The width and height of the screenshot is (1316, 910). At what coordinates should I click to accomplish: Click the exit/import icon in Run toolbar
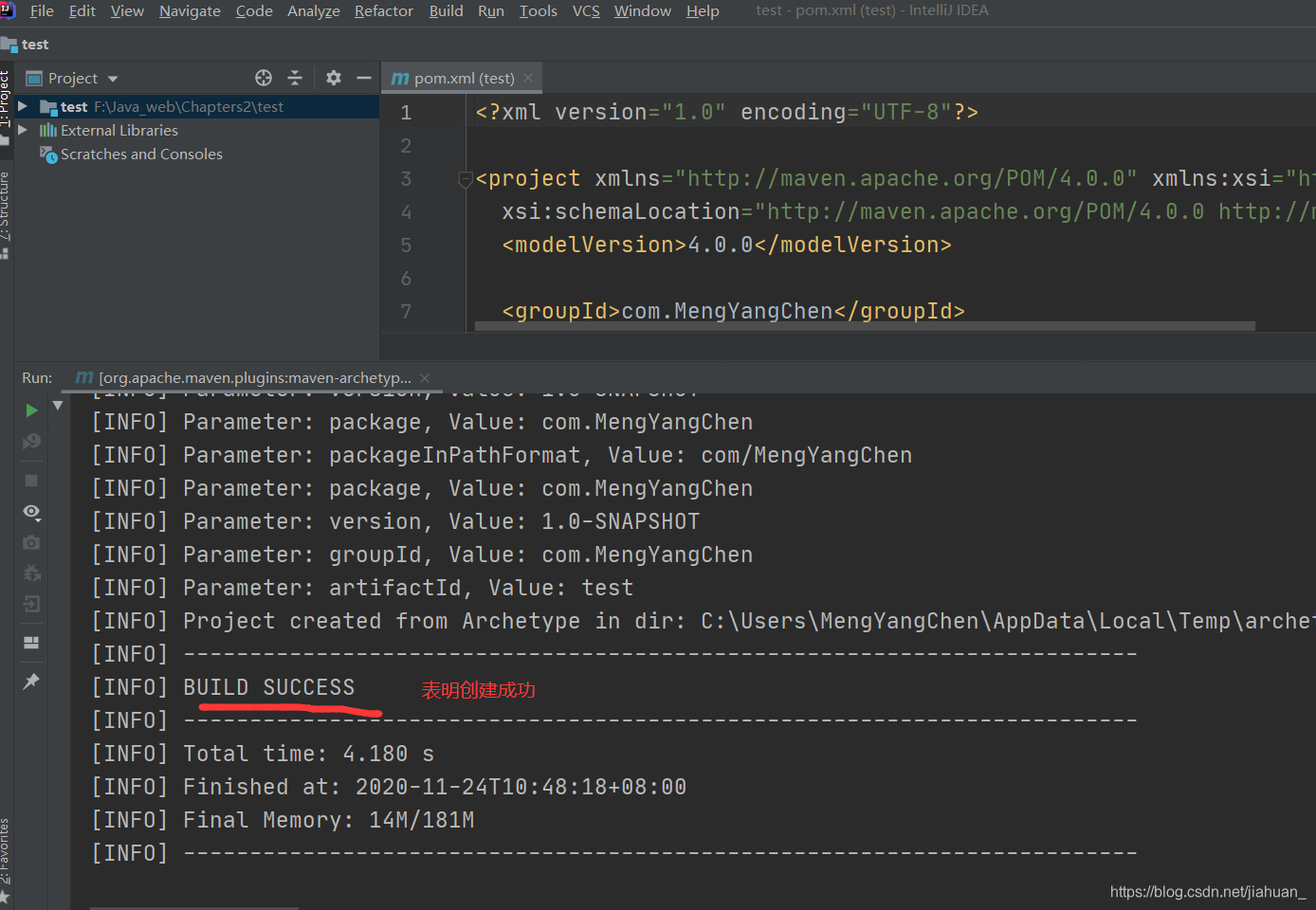tap(31, 604)
